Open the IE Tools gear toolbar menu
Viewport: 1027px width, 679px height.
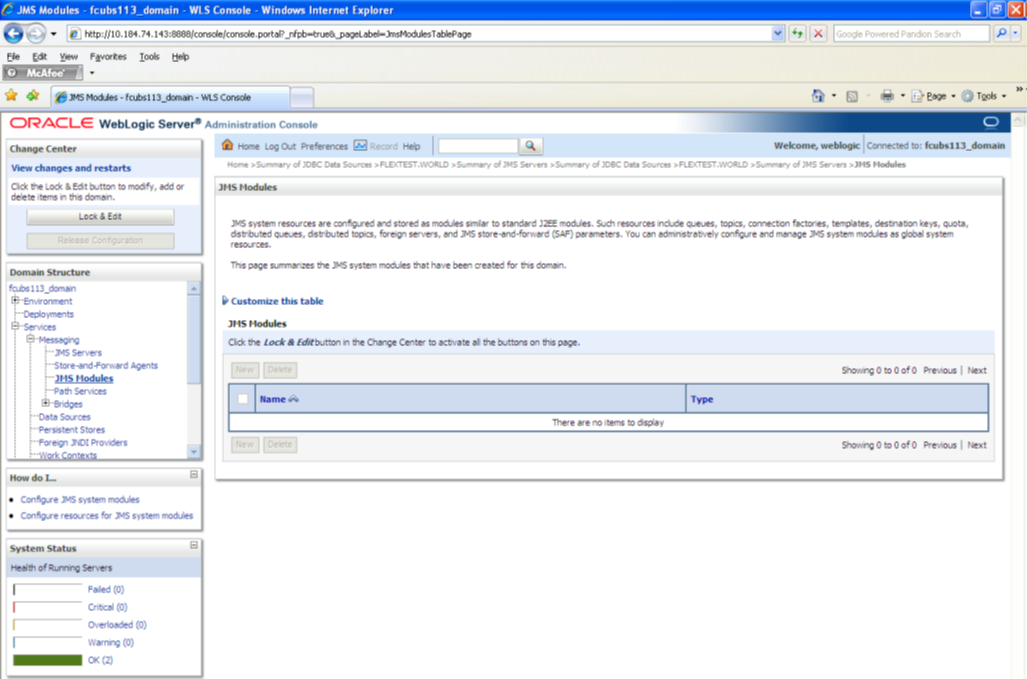coord(983,96)
